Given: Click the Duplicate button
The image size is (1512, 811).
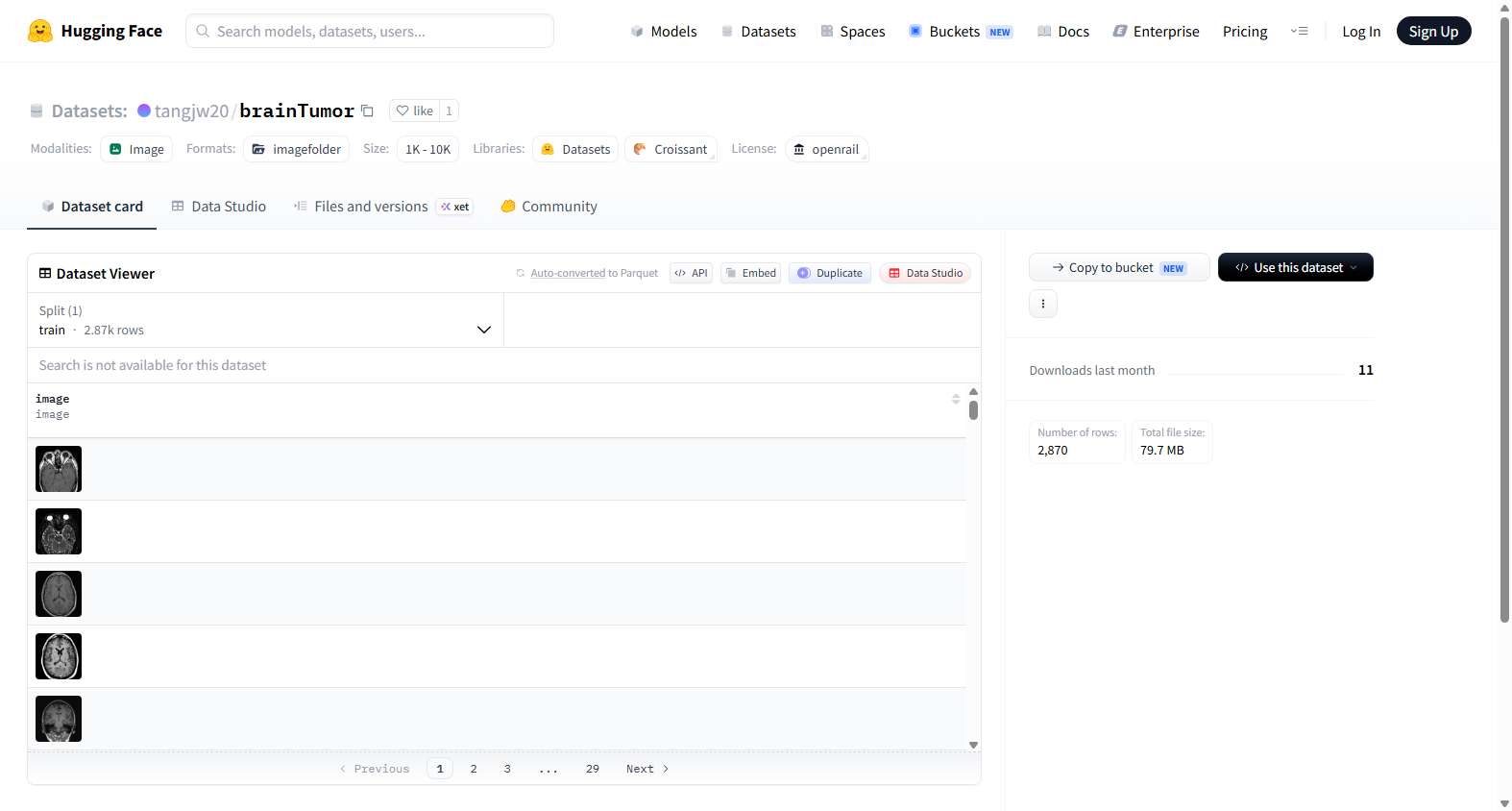Looking at the screenshot, I should tap(830, 273).
